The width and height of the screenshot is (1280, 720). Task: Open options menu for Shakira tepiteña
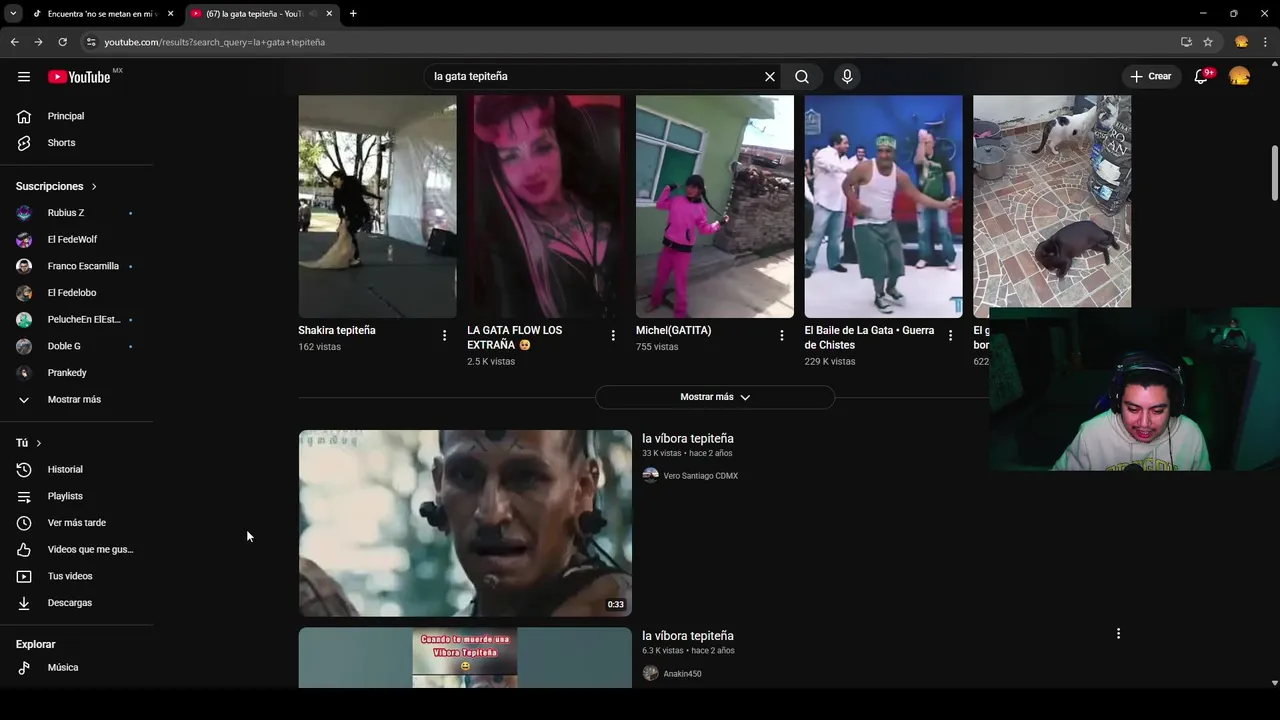[x=445, y=336]
